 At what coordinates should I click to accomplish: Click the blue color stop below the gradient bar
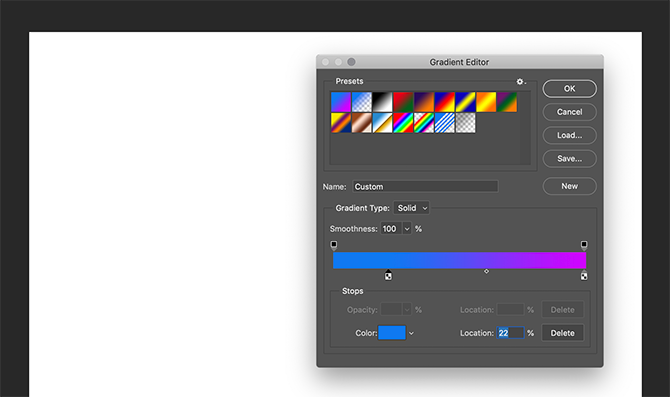point(388,275)
